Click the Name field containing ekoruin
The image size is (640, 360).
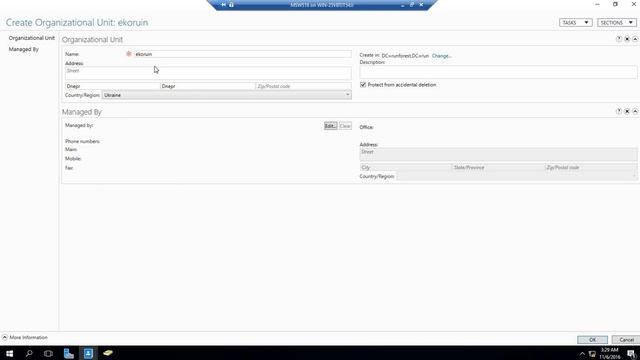[x=242, y=54]
